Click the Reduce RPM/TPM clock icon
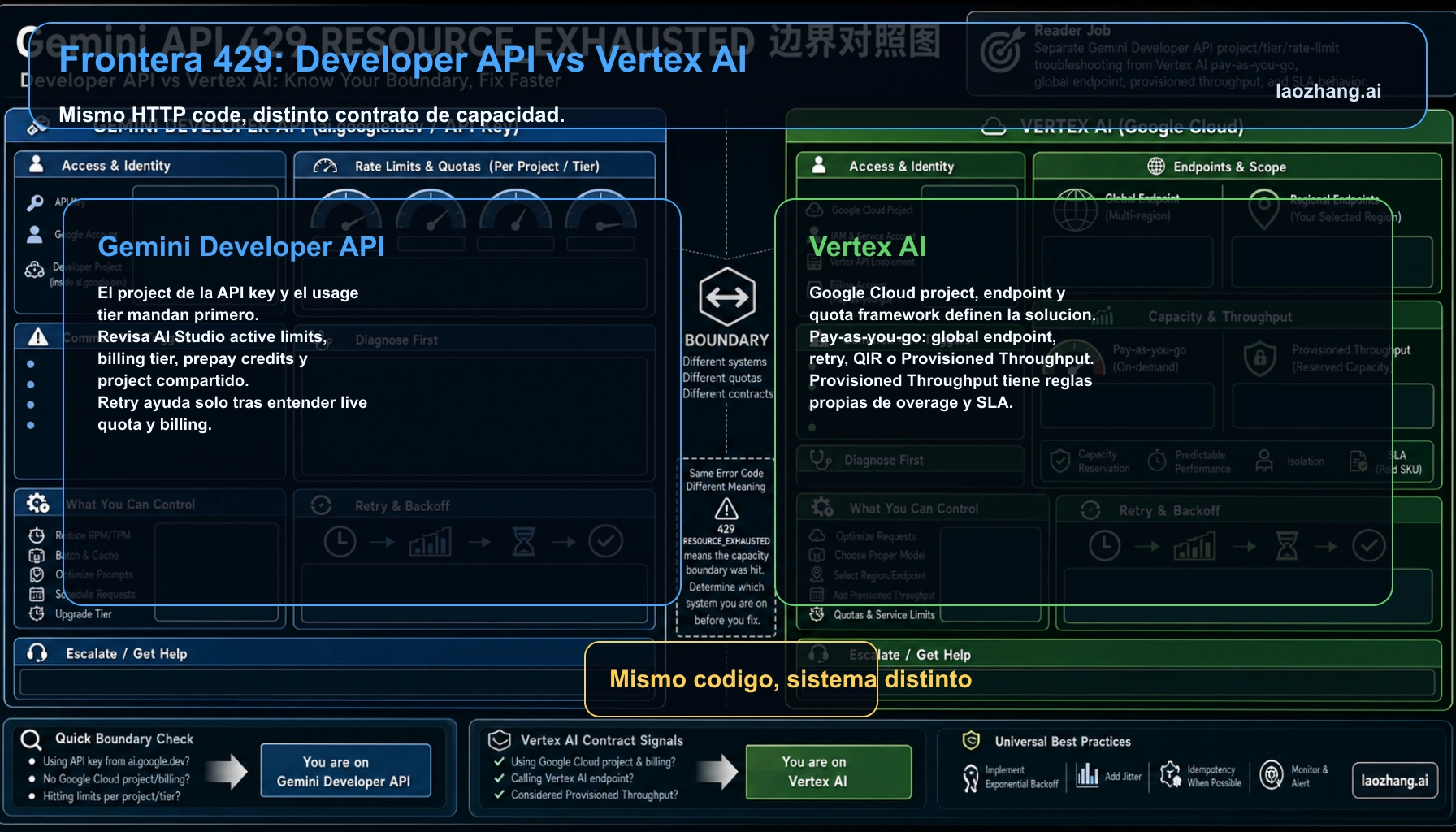The width and height of the screenshot is (1456, 832). 37,535
